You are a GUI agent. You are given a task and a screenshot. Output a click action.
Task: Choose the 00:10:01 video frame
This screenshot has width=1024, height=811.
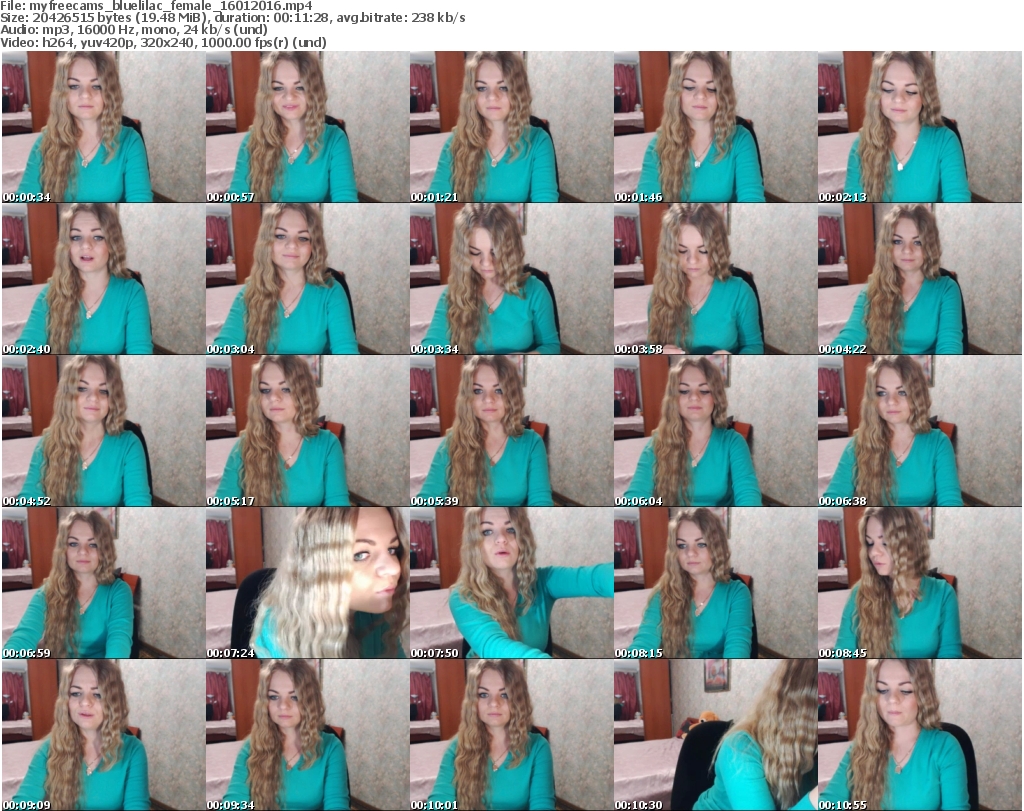(x=511, y=735)
